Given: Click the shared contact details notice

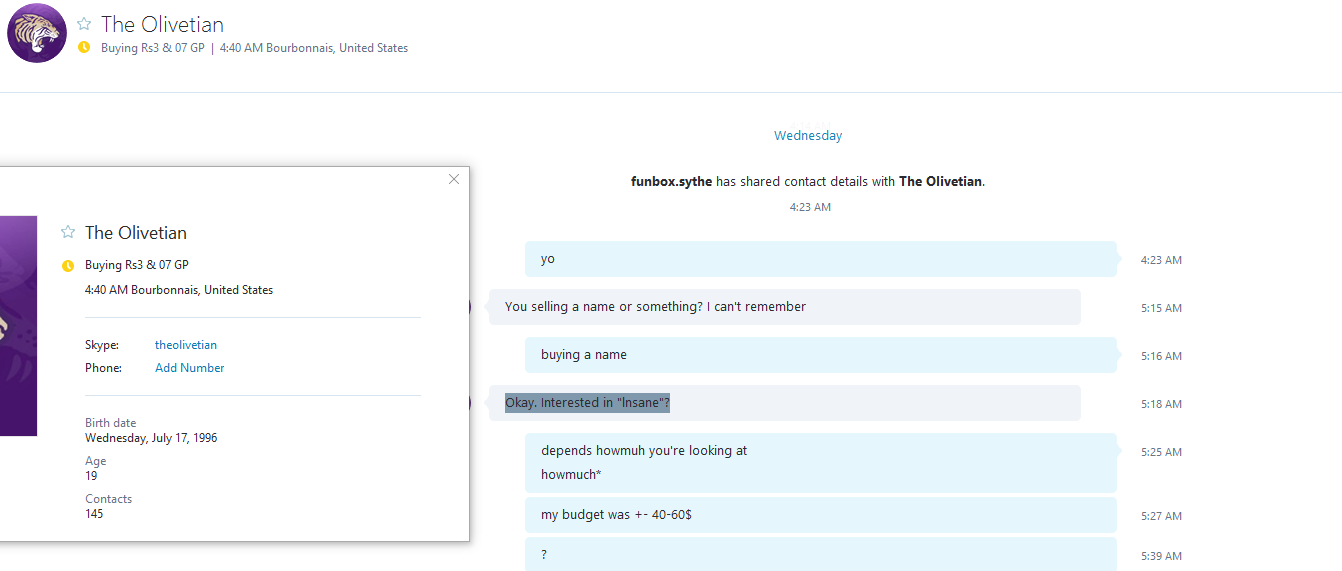Looking at the screenshot, I should (x=808, y=182).
